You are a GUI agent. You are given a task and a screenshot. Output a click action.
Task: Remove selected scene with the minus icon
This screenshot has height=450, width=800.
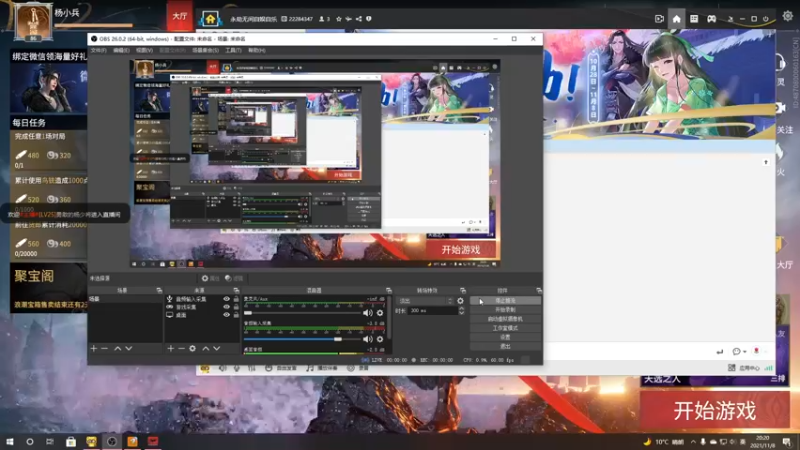(105, 348)
